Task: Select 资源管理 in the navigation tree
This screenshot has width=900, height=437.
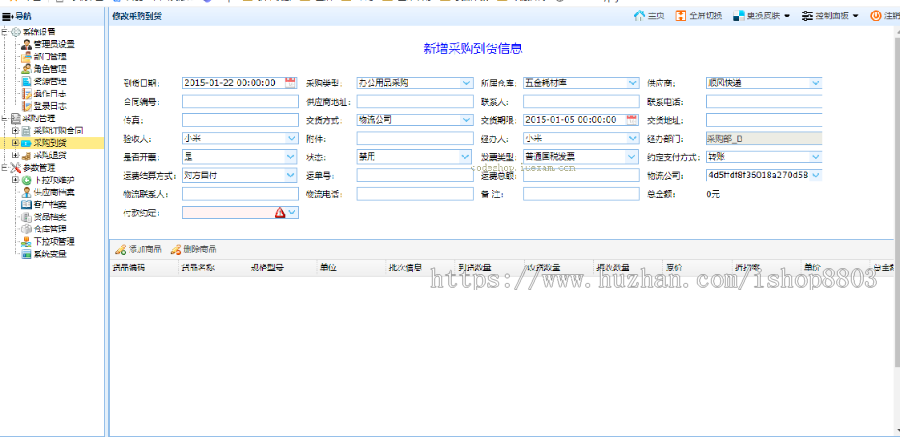Action: [50, 81]
